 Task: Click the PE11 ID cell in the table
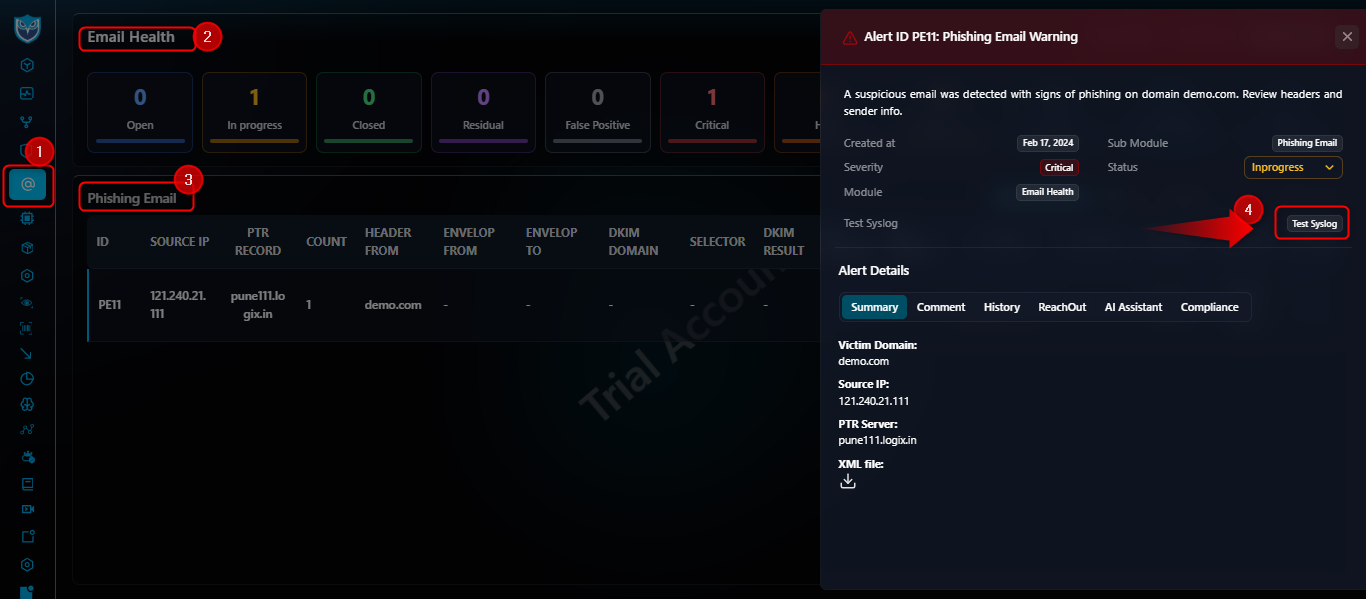pos(109,305)
